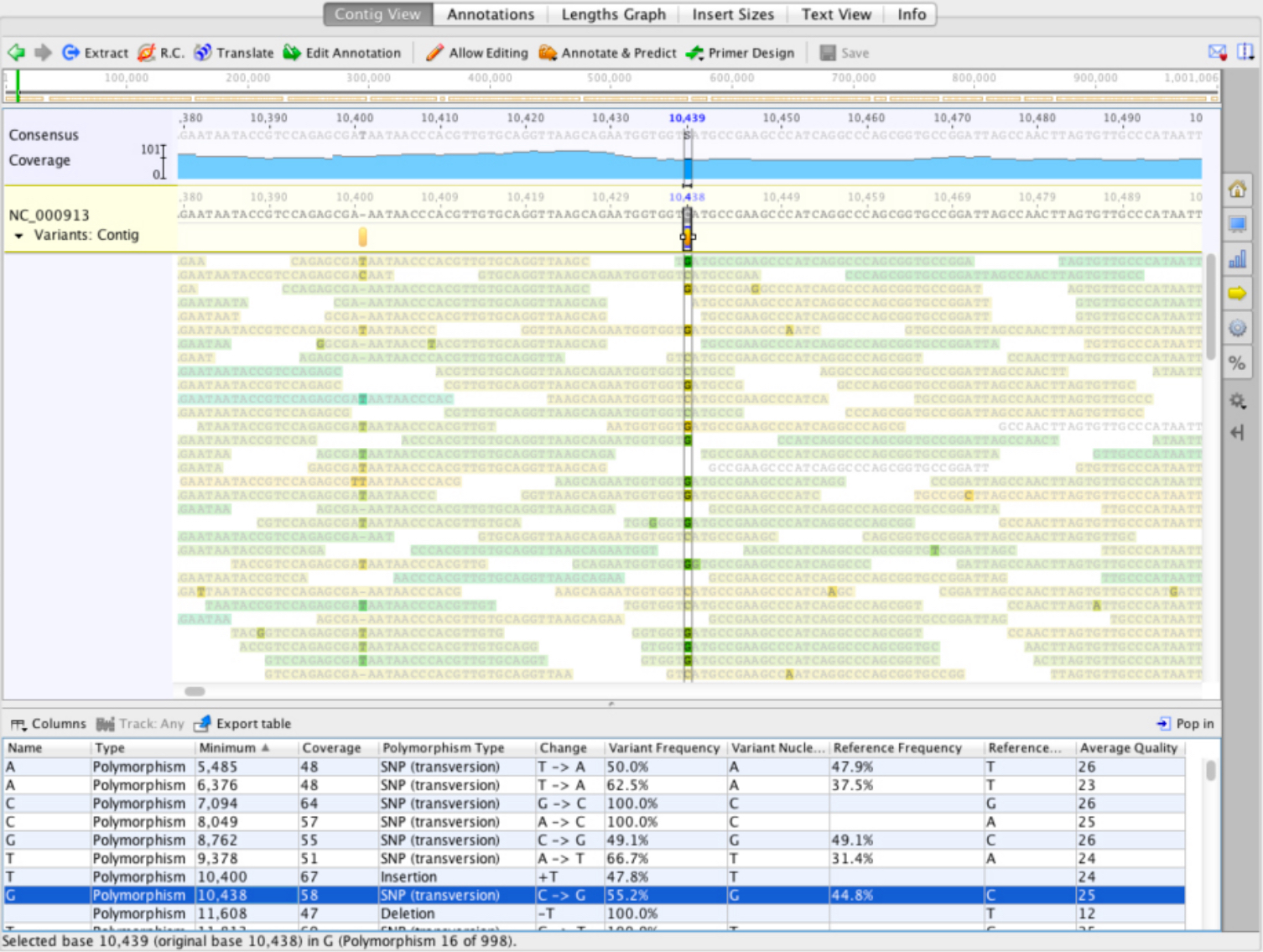Sort by Variant Frequency column header
The width and height of the screenshot is (1263, 952).
[x=665, y=748]
